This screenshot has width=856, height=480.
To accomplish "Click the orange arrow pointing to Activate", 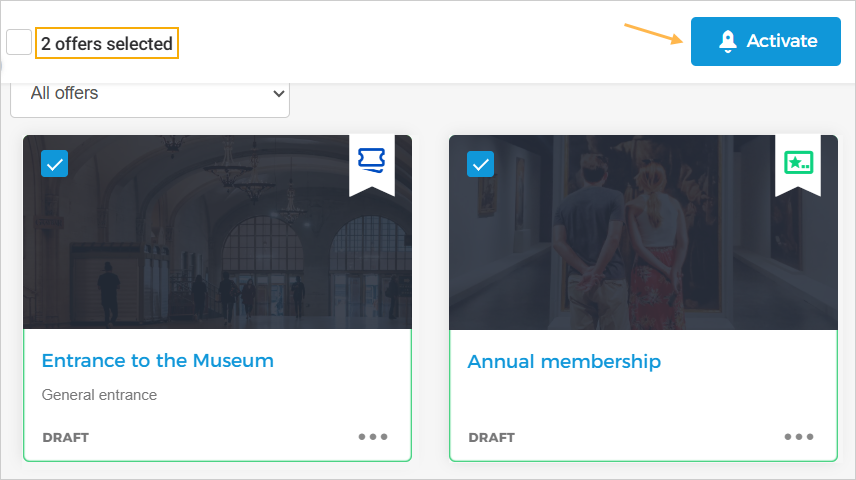I will click(x=653, y=34).
